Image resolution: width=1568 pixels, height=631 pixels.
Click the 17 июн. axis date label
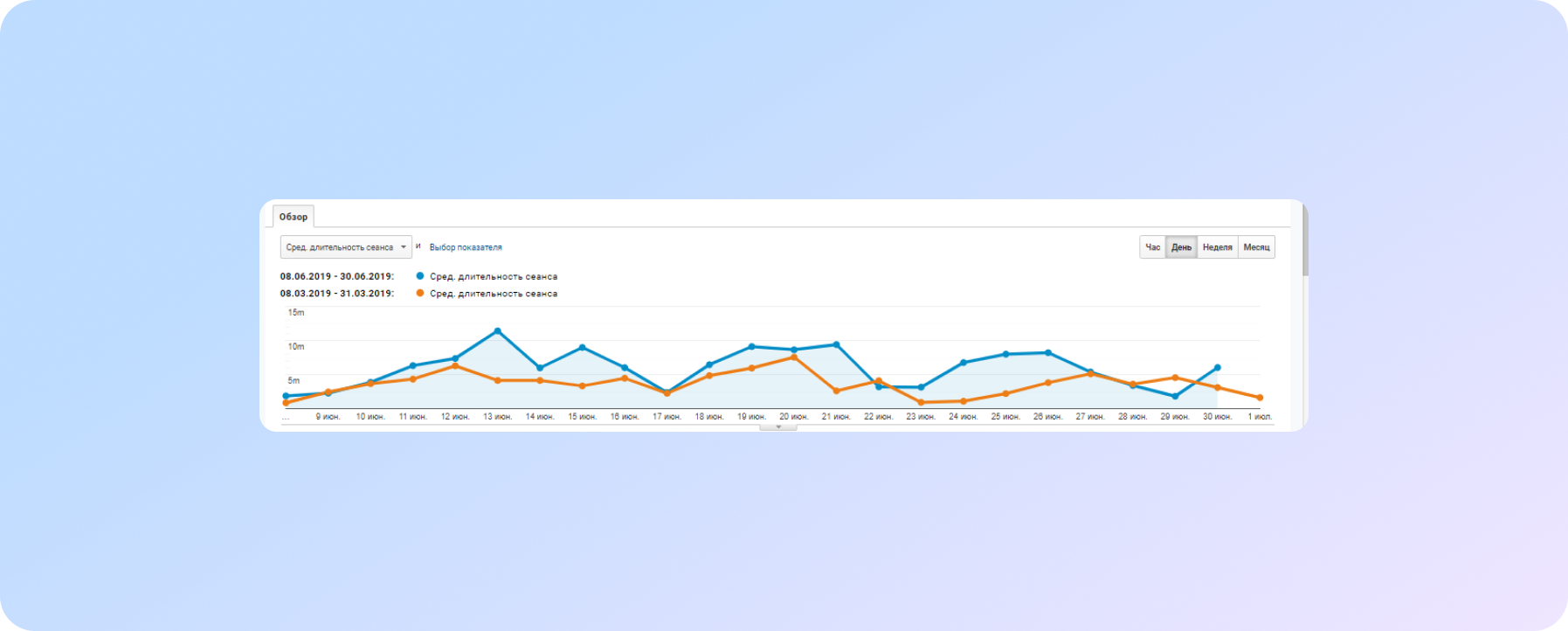click(x=667, y=417)
